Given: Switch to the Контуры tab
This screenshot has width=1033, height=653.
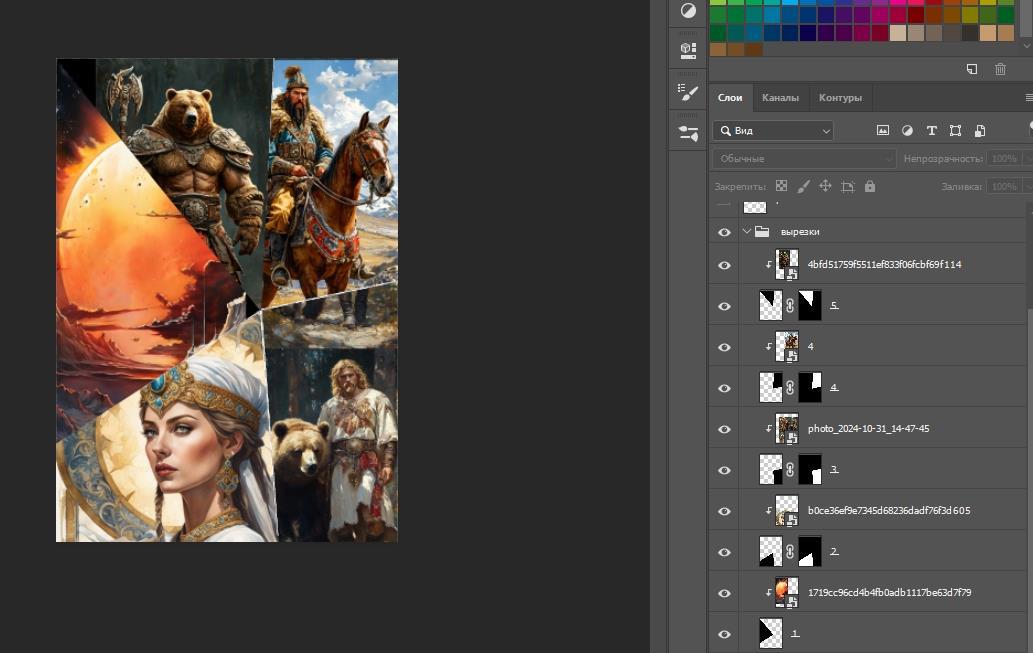Looking at the screenshot, I should tap(840, 98).
